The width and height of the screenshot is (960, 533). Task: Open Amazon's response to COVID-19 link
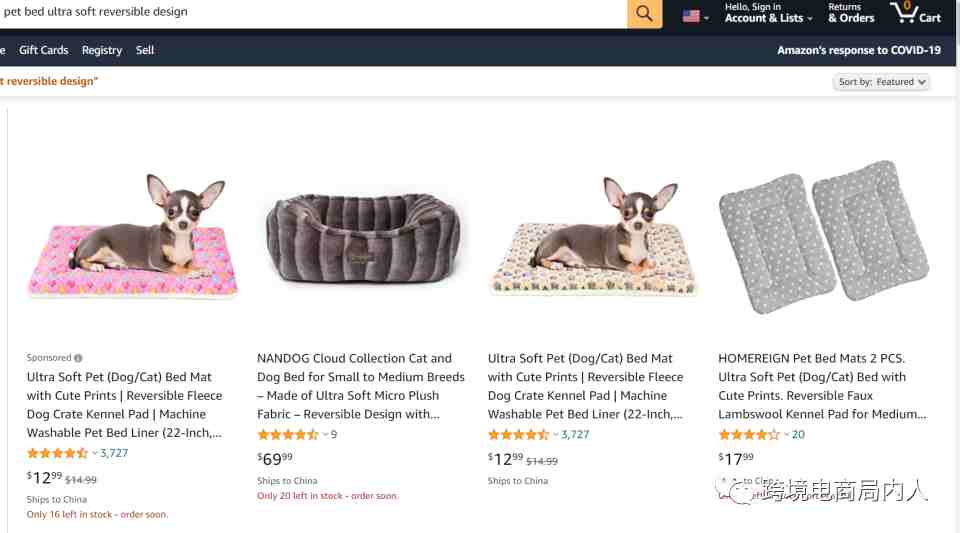pos(859,50)
